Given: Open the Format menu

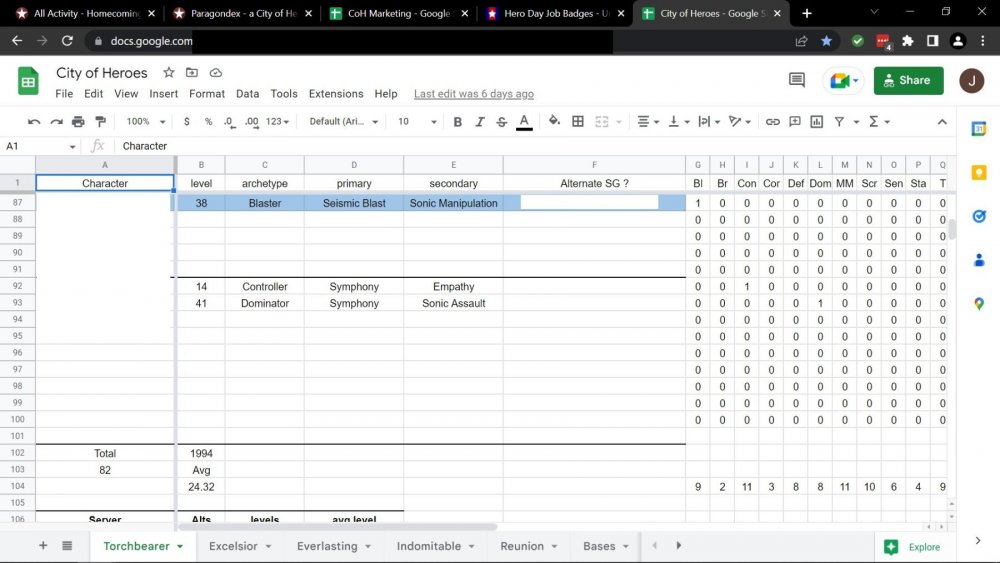Looking at the screenshot, I should coord(207,94).
